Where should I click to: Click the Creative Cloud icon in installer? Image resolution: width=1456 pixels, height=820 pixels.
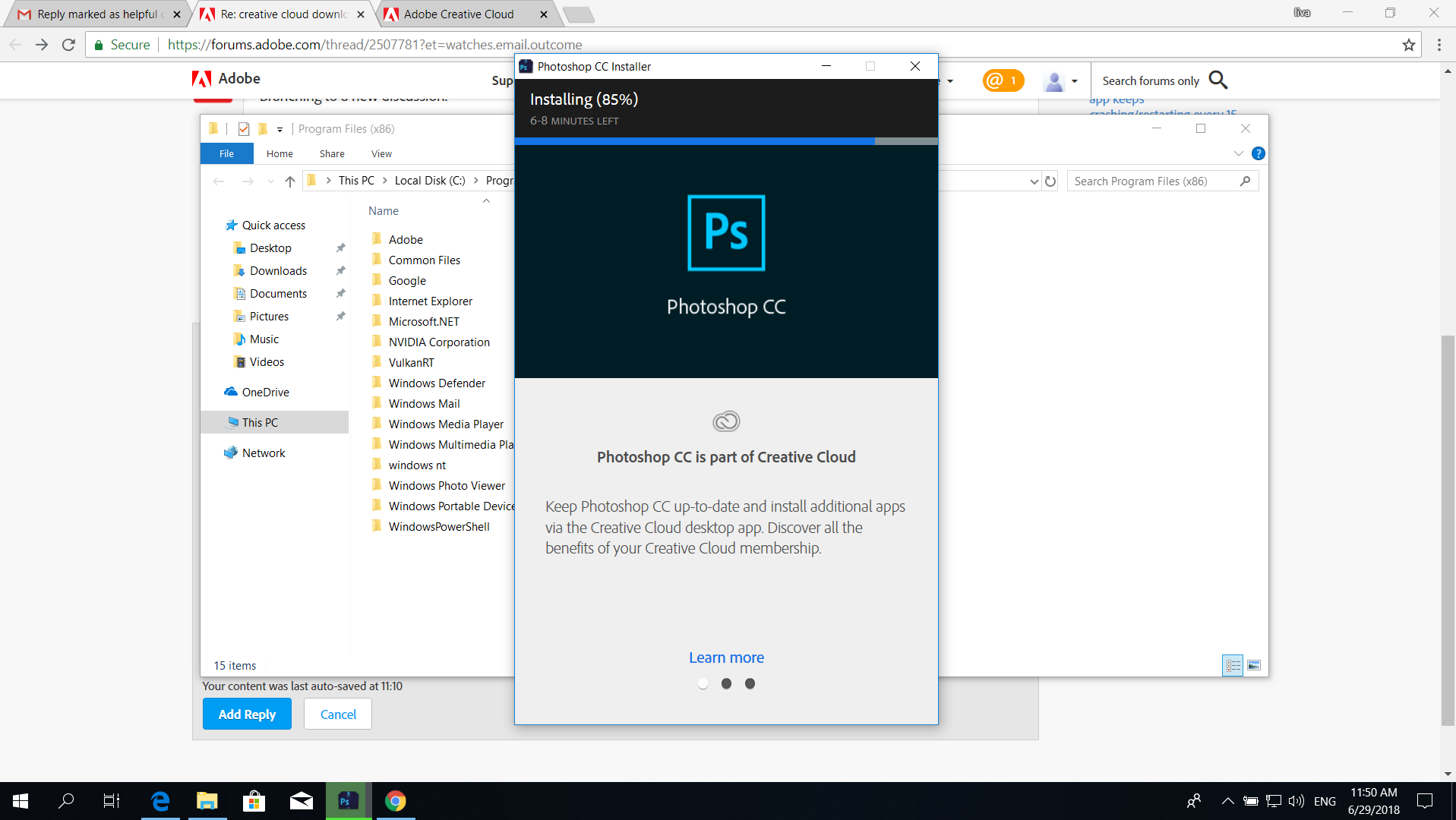click(x=726, y=421)
